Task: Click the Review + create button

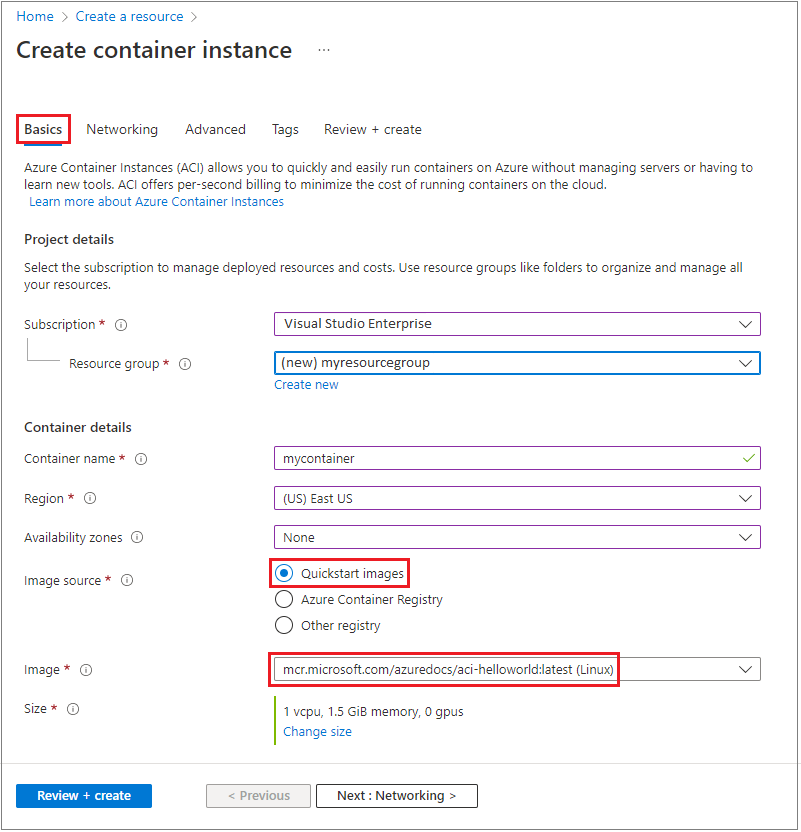Action: tap(83, 795)
